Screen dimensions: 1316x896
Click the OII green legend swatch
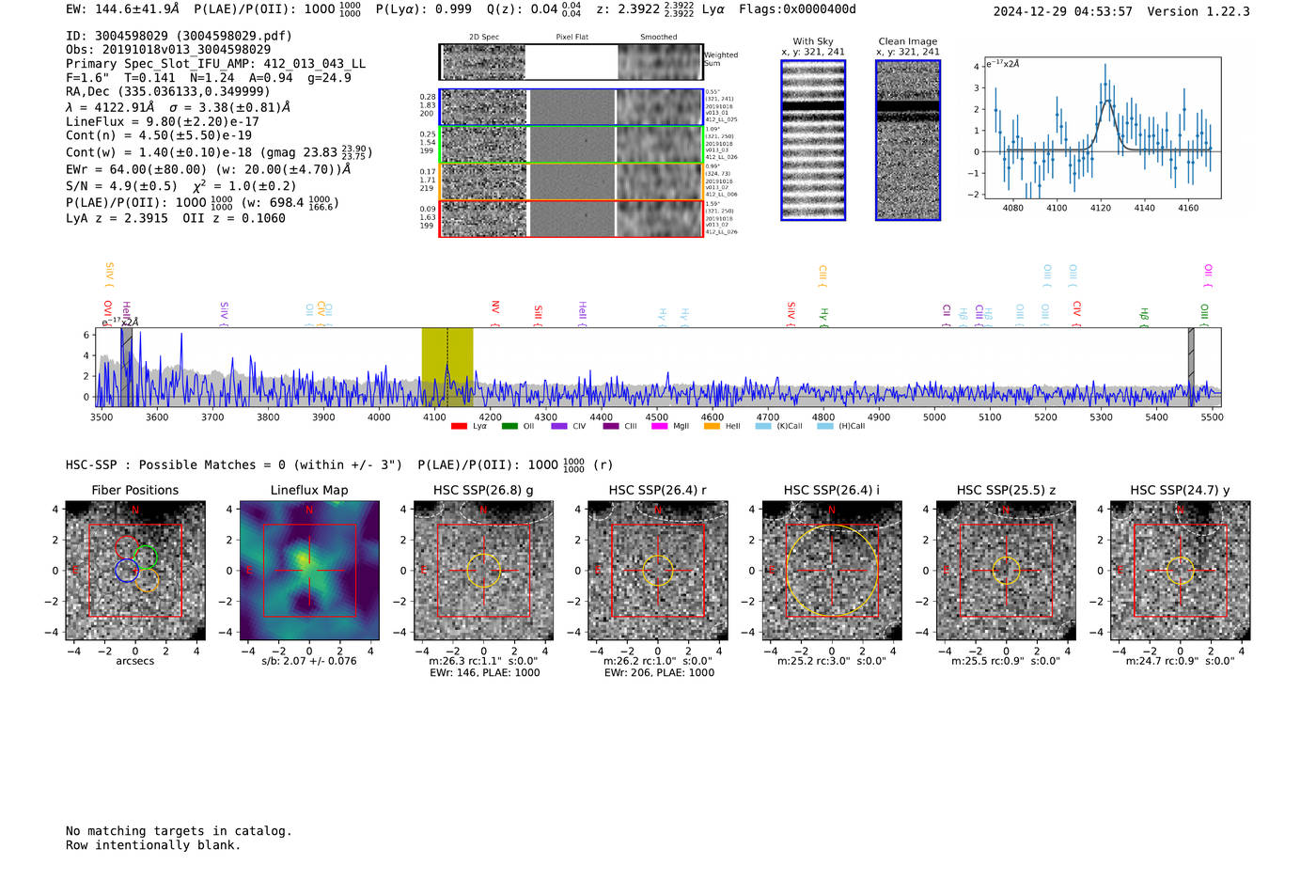click(509, 426)
